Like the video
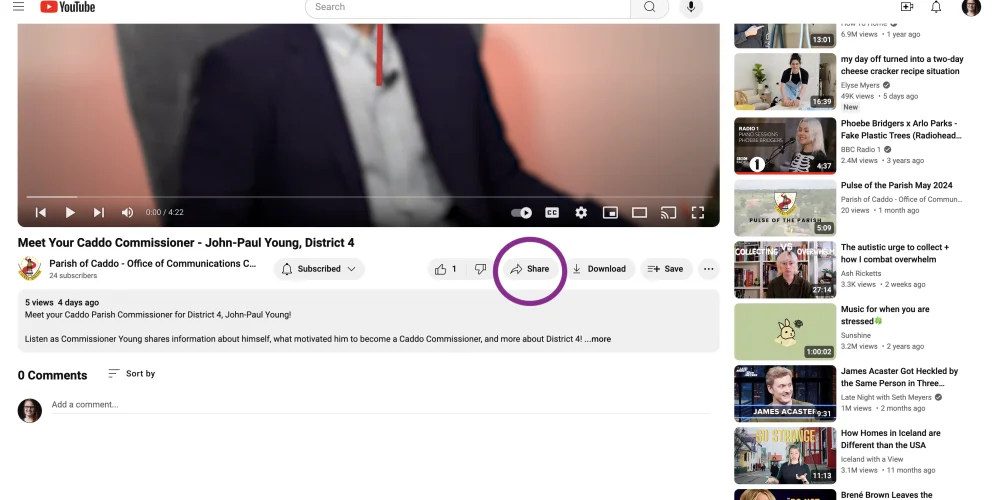This screenshot has width=1000, height=500. (446, 269)
